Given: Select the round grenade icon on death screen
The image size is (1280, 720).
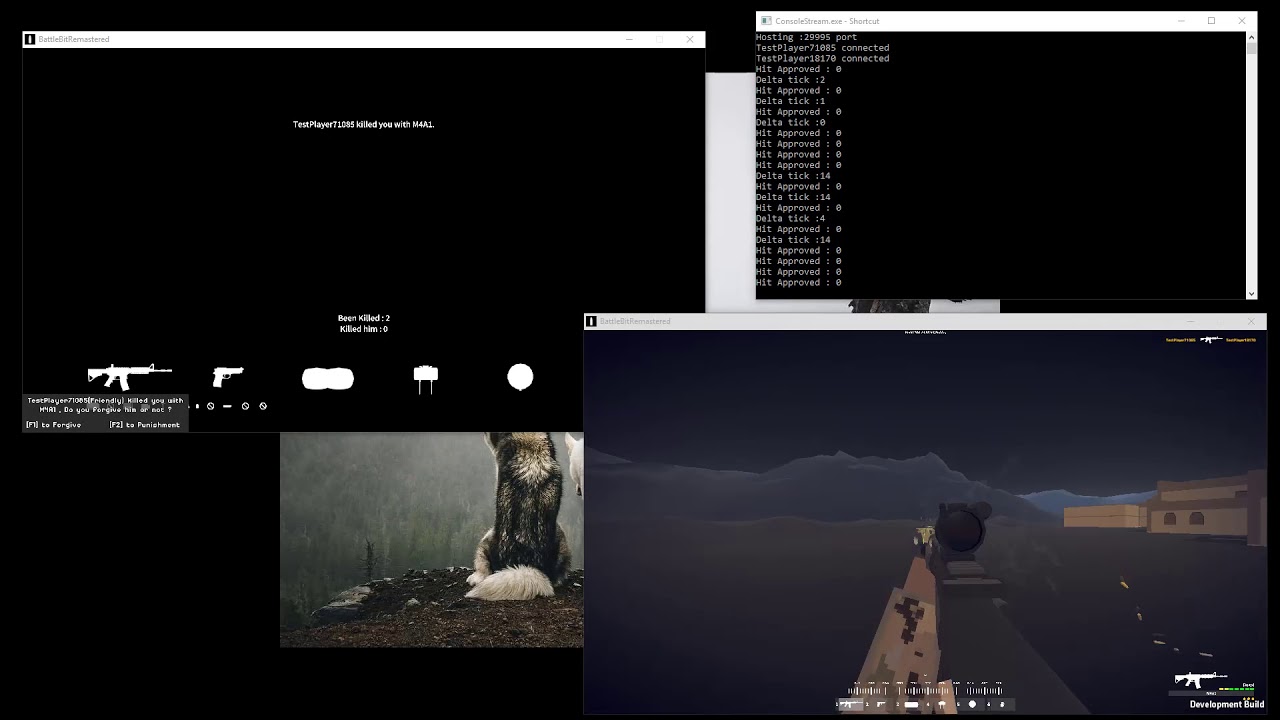Looking at the screenshot, I should coord(520,377).
